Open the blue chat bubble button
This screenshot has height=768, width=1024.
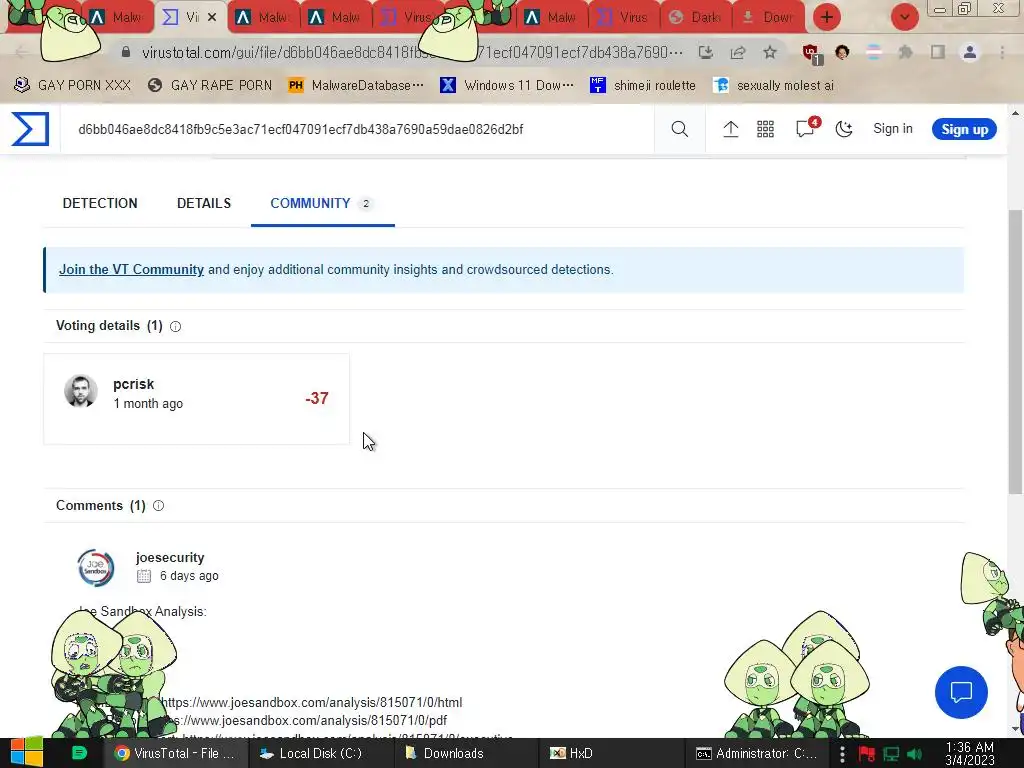click(x=961, y=692)
